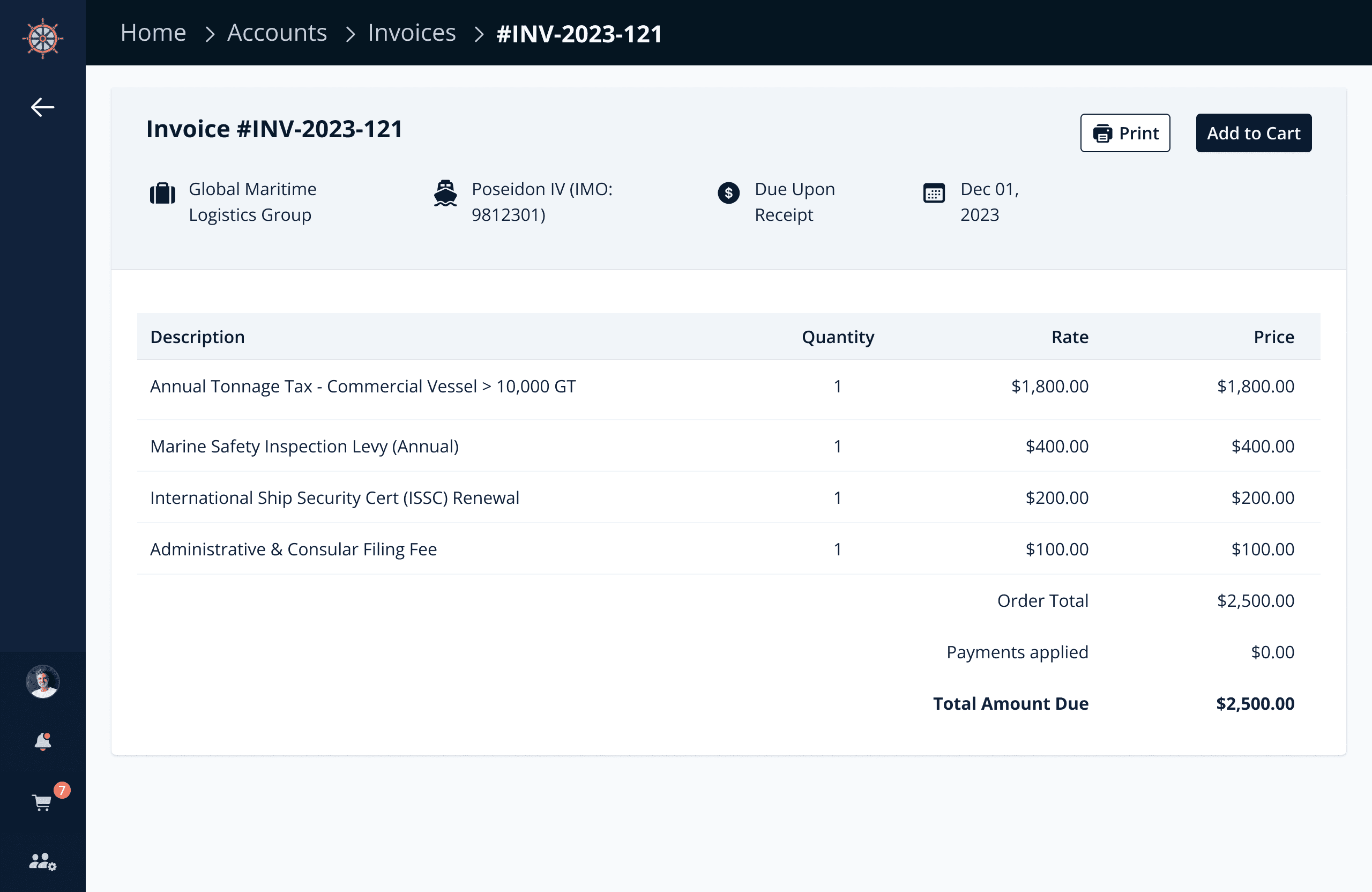1372x892 pixels.
Task: Open the user profile avatar
Action: pyautogui.click(x=43, y=681)
